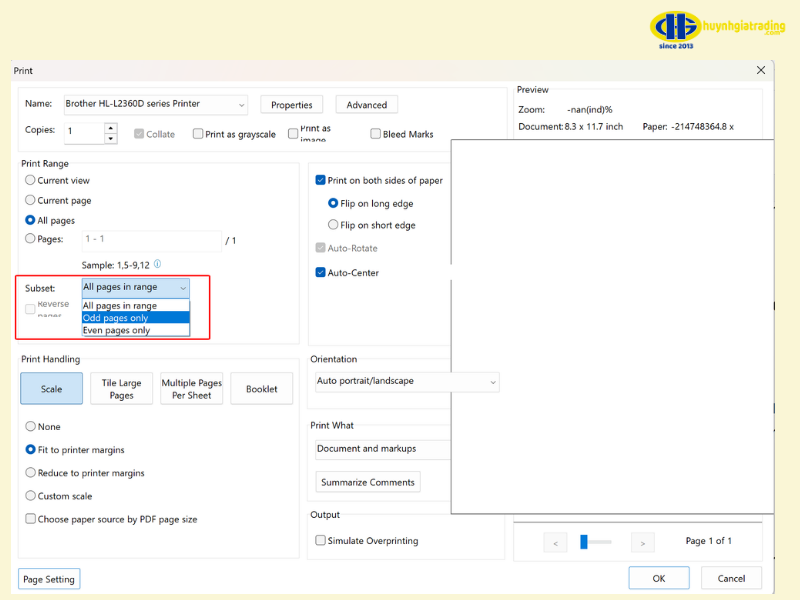This screenshot has height=600, width=800.
Task: Go to previous preview page arrow
Action: [556, 542]
